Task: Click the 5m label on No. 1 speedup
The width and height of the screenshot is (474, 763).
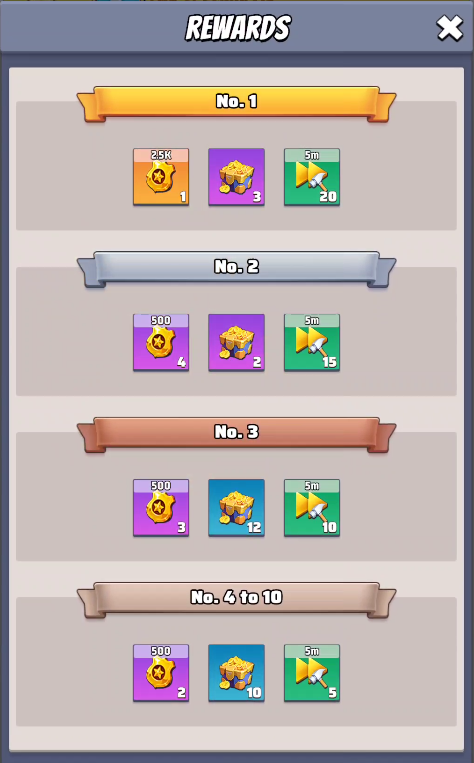Action: click(312, 155)
